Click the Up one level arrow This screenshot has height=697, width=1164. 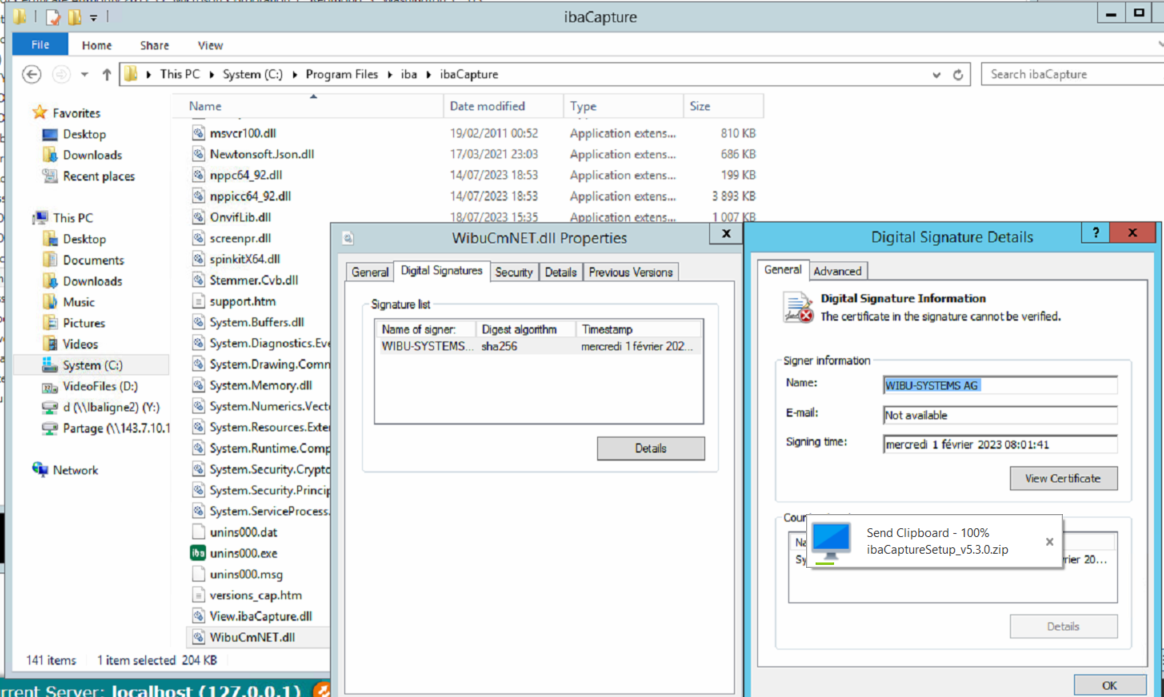pyautogui.click(x=106, y=74)
